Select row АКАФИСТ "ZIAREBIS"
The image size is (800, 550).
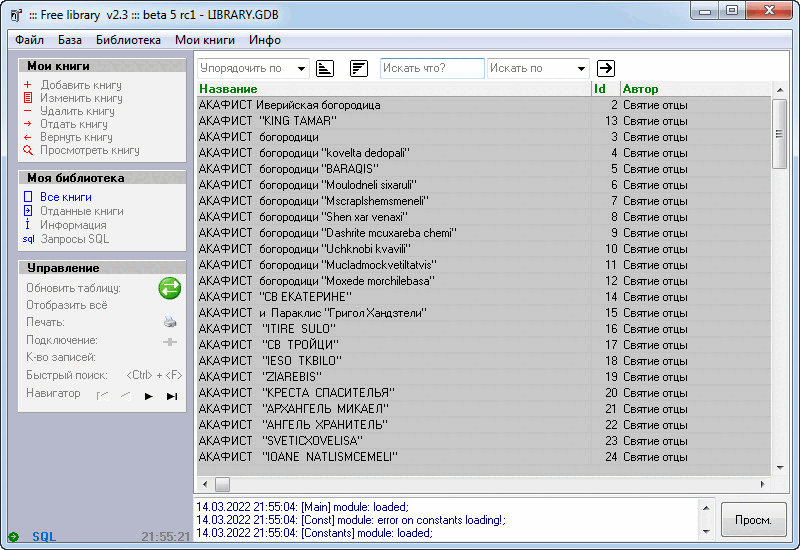pos(484,377)
